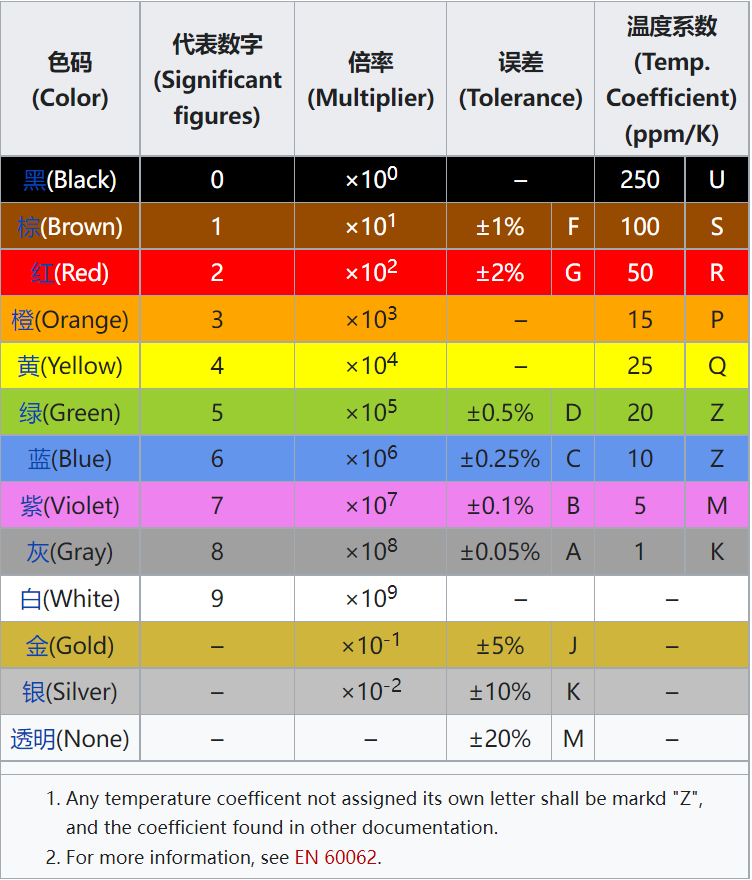Open the 紫 link beside Violet

click(x=31, y=506)
